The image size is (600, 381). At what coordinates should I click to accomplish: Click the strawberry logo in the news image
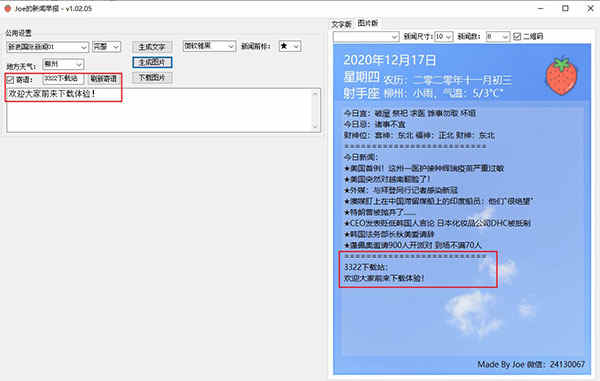(x=561, y=76)
